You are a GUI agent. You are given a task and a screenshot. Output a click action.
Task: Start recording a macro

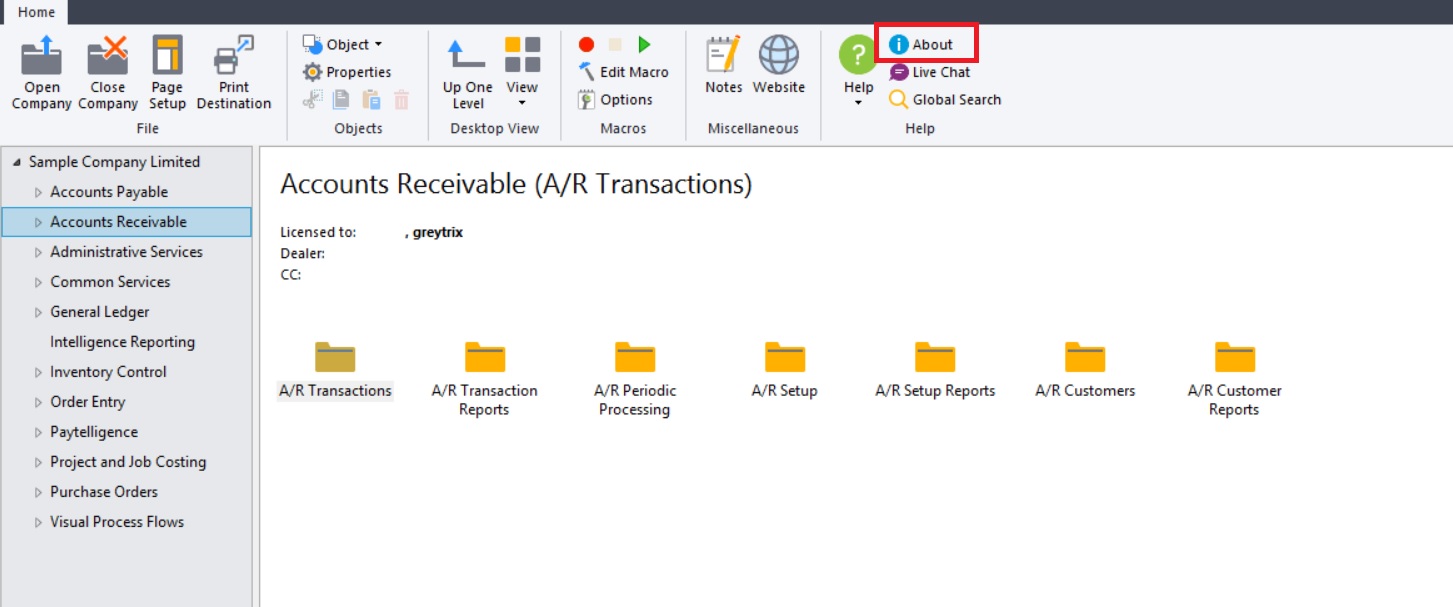click(585, 44)
